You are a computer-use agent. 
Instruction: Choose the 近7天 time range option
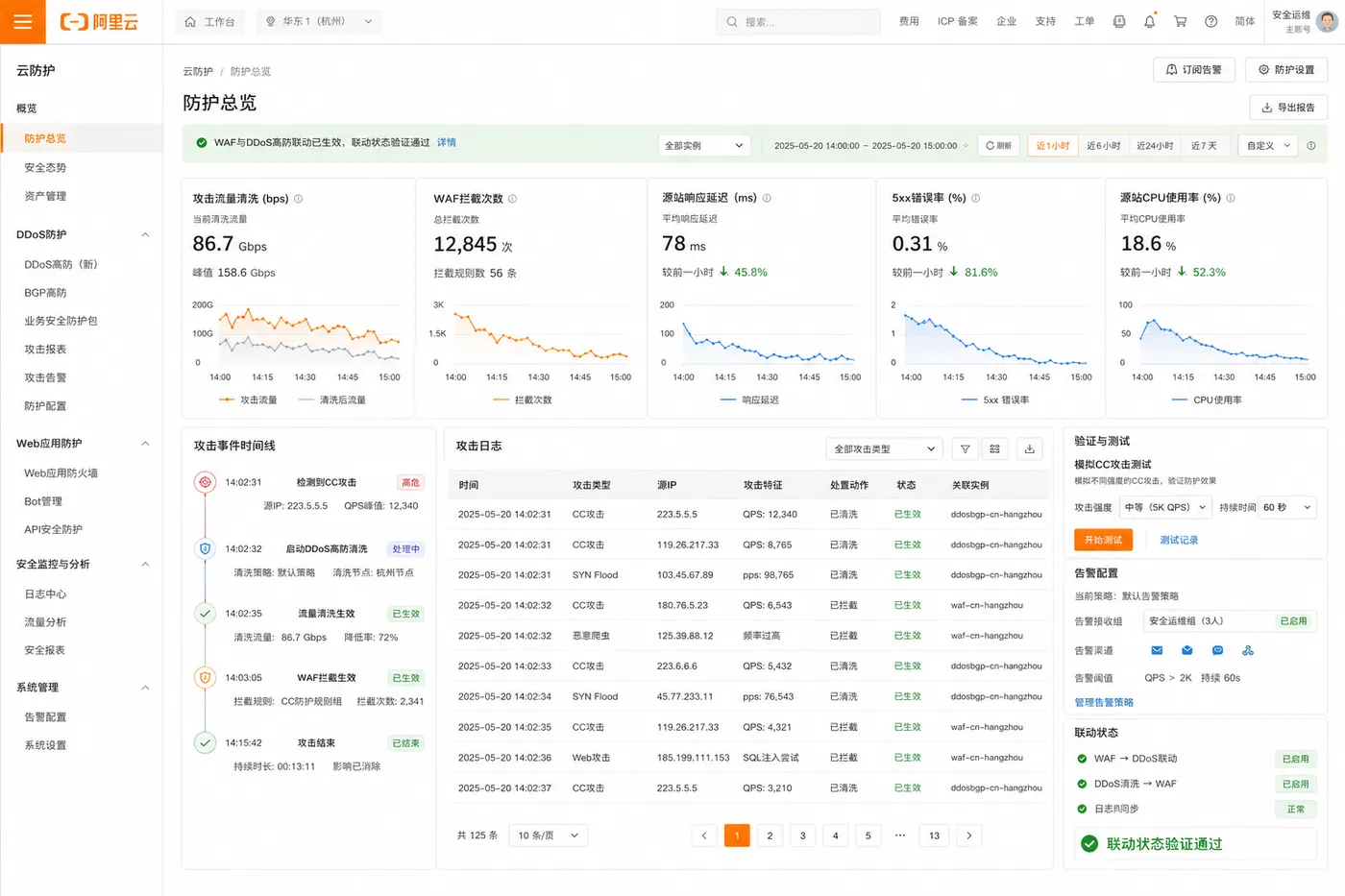point(1204,146)
